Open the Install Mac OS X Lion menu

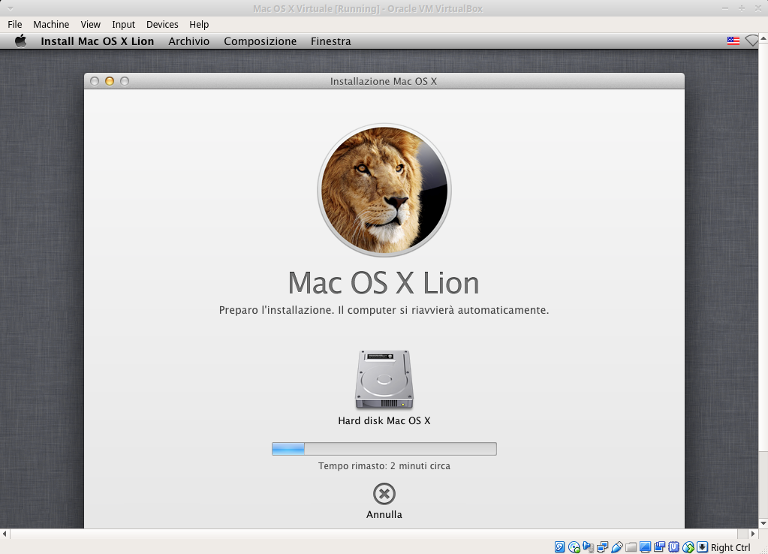coord(97,41)
